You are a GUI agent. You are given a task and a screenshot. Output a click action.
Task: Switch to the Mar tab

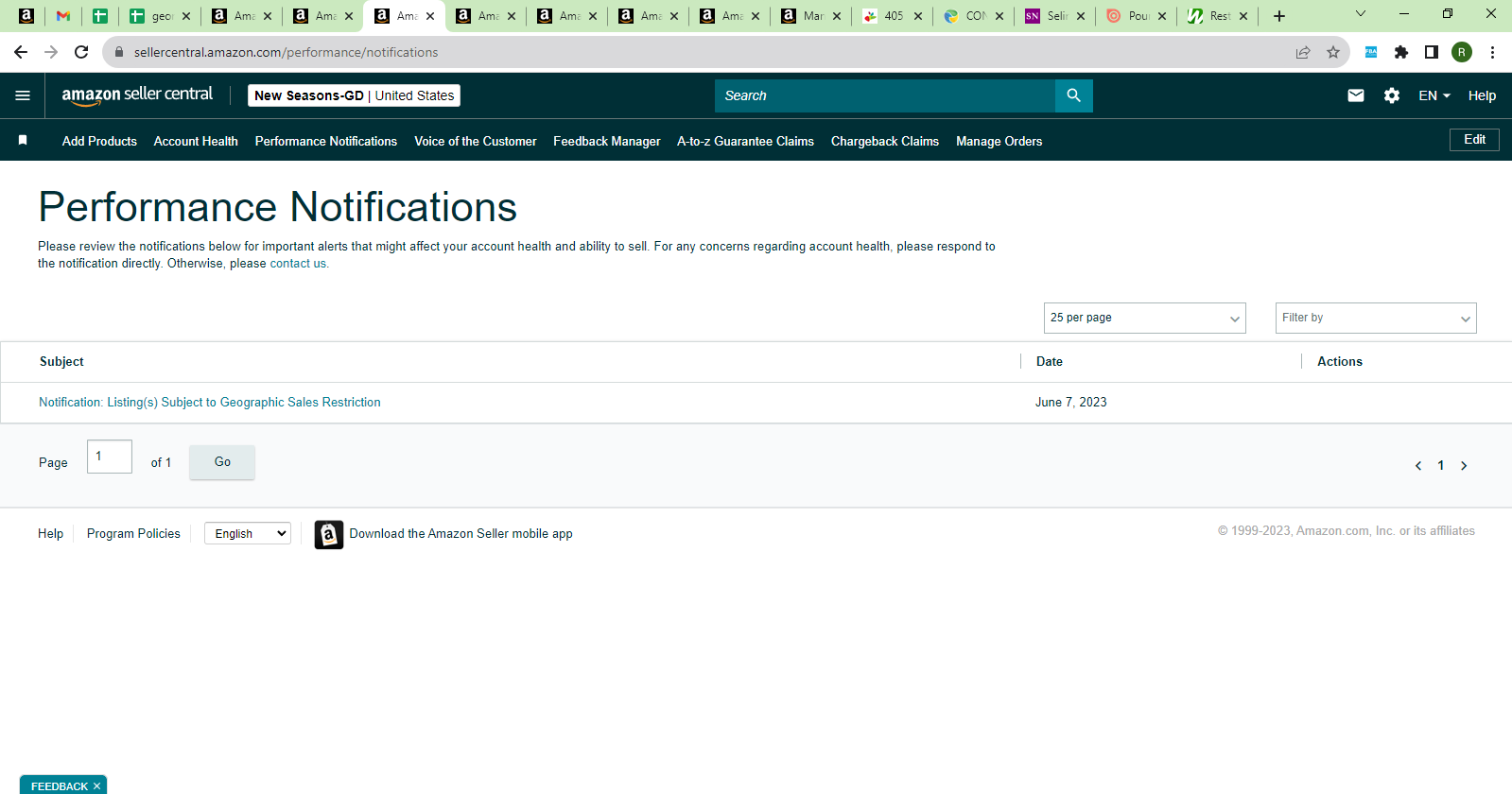click(809, 16)
